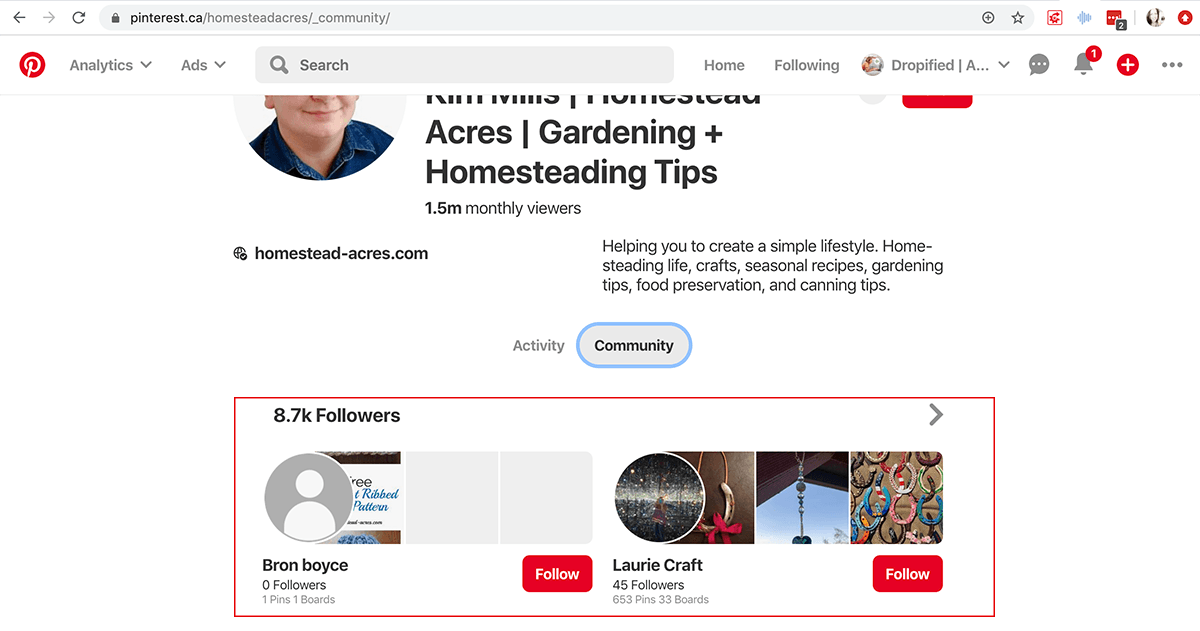The height and width of the screenshot is (631, 1200).
Task: Bookmark this page with the star icon
Action: (1017, 17)
